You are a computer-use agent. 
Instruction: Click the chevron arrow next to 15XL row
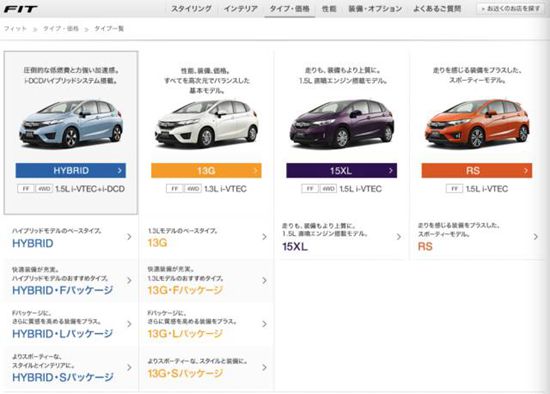399,237
